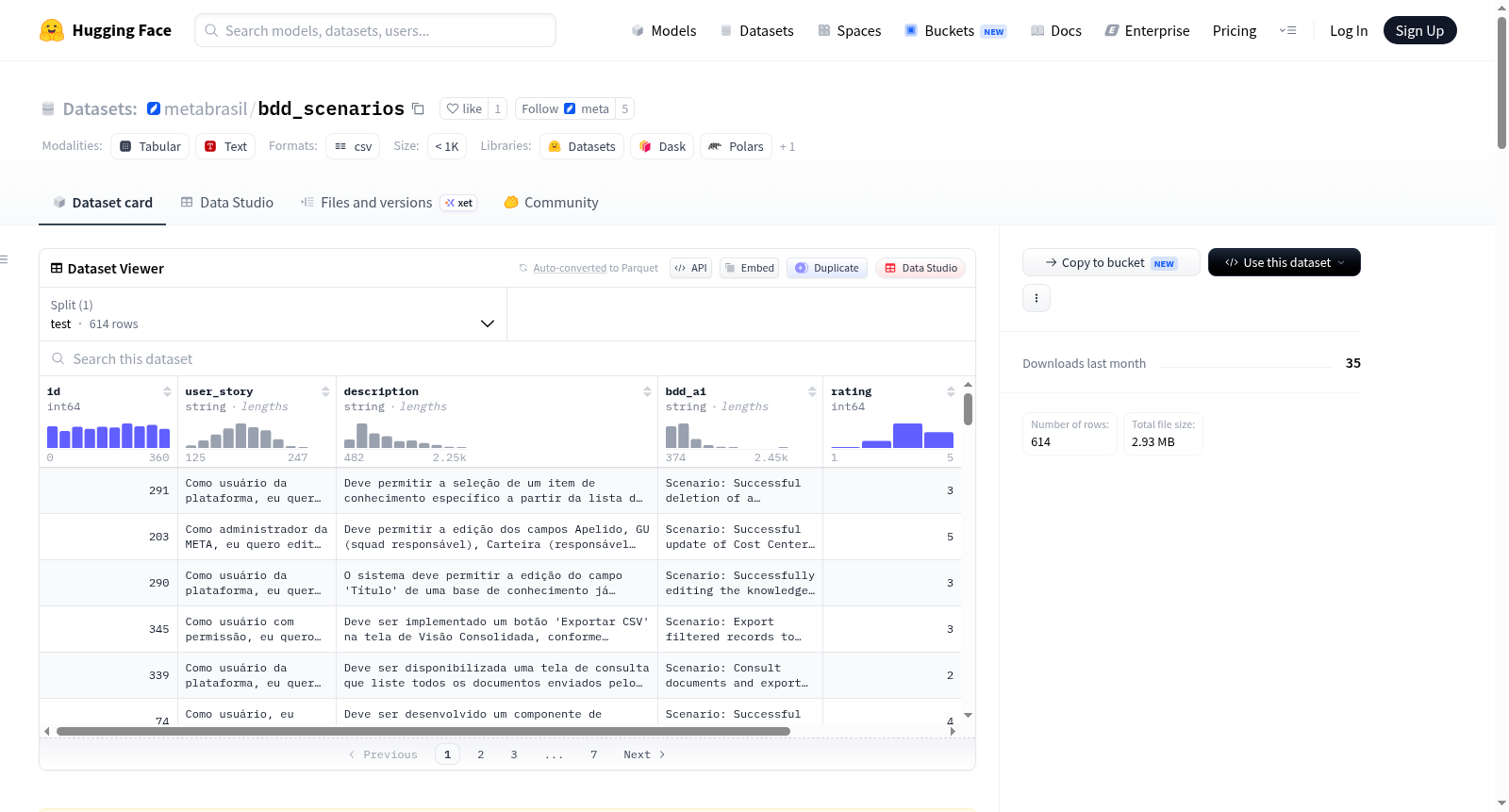Click the Hugging Face logo icon
Viewport: 1509px width, 812px height.
[52, 30]
